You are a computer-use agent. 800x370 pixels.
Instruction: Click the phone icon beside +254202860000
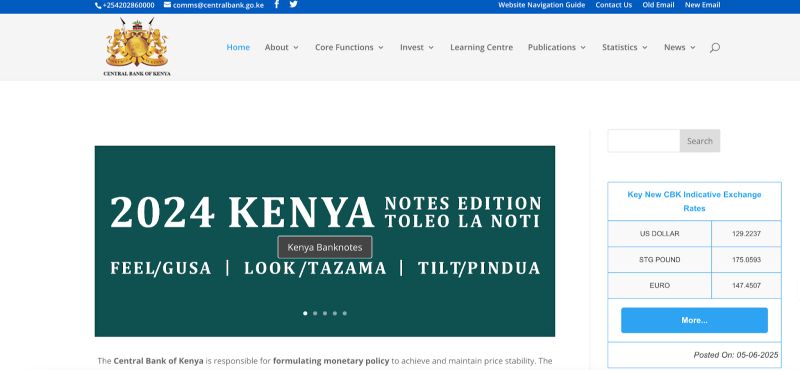pos(98,5)
